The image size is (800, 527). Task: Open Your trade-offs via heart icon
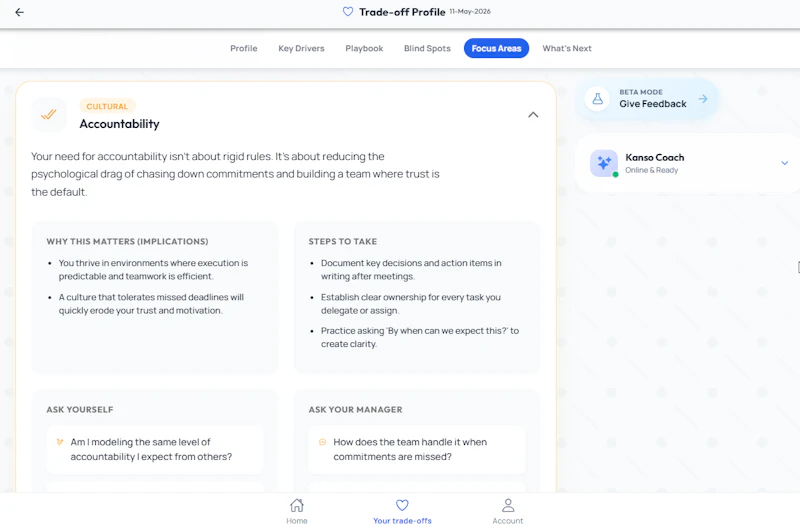pos(402,505)
